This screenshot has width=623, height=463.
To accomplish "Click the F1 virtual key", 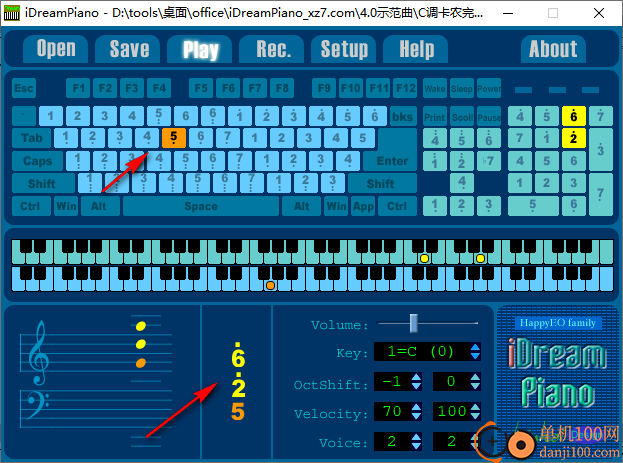I will click(x=78, y=88).
